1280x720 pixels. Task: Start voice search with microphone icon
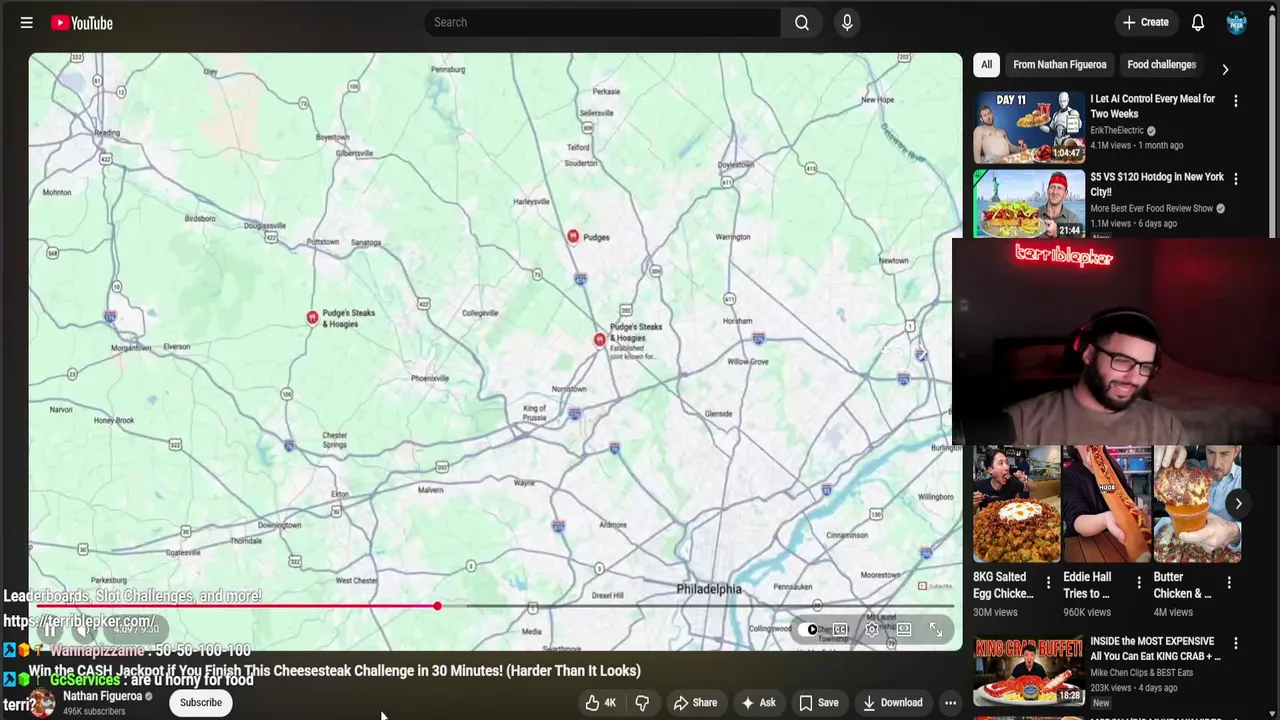tap(847, 22)
